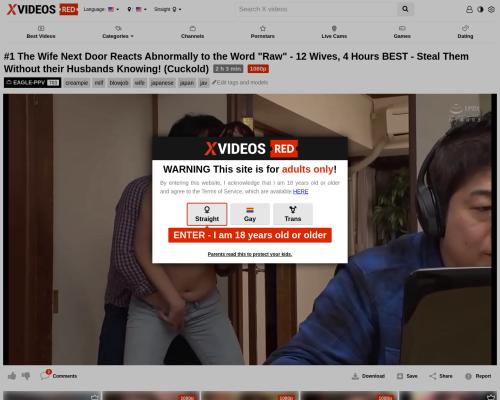Click the Report button

coord(478,376)
